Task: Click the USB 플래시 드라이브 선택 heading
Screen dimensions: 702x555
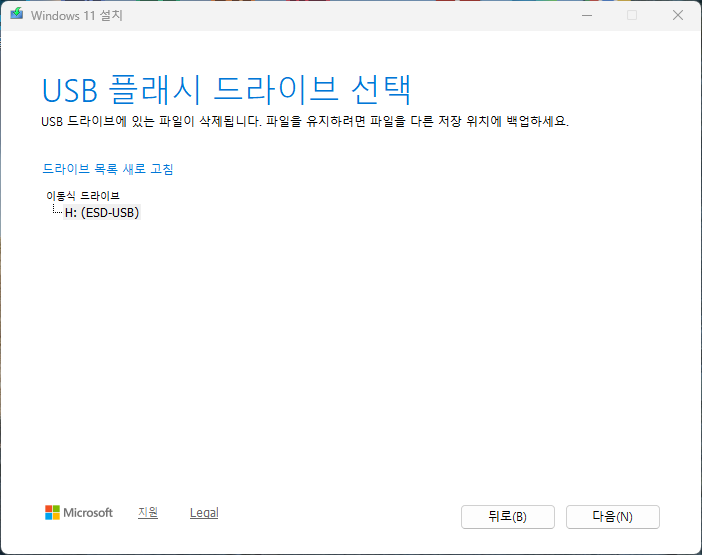Action: click(226, 90)
